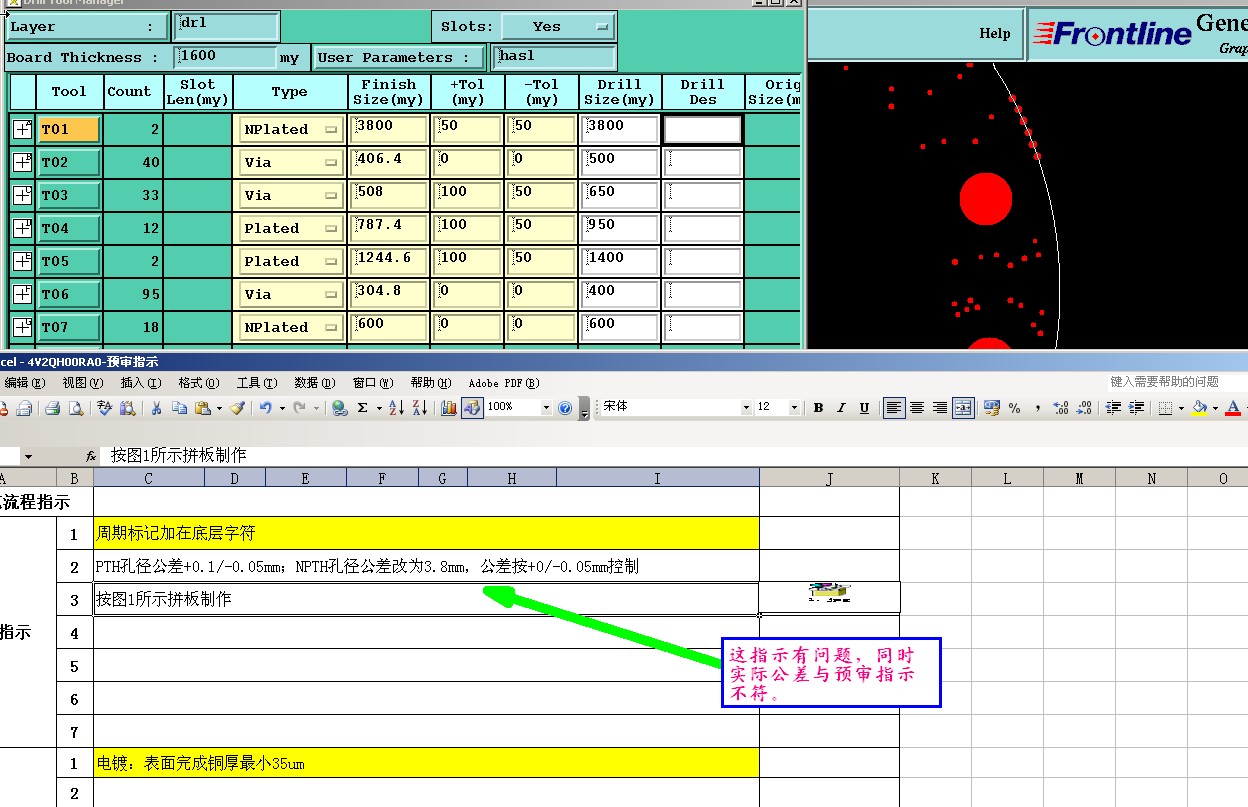Click the Print icon in Excel toolbar
The width and height of the screenshot is (1248, 807).
53,408
